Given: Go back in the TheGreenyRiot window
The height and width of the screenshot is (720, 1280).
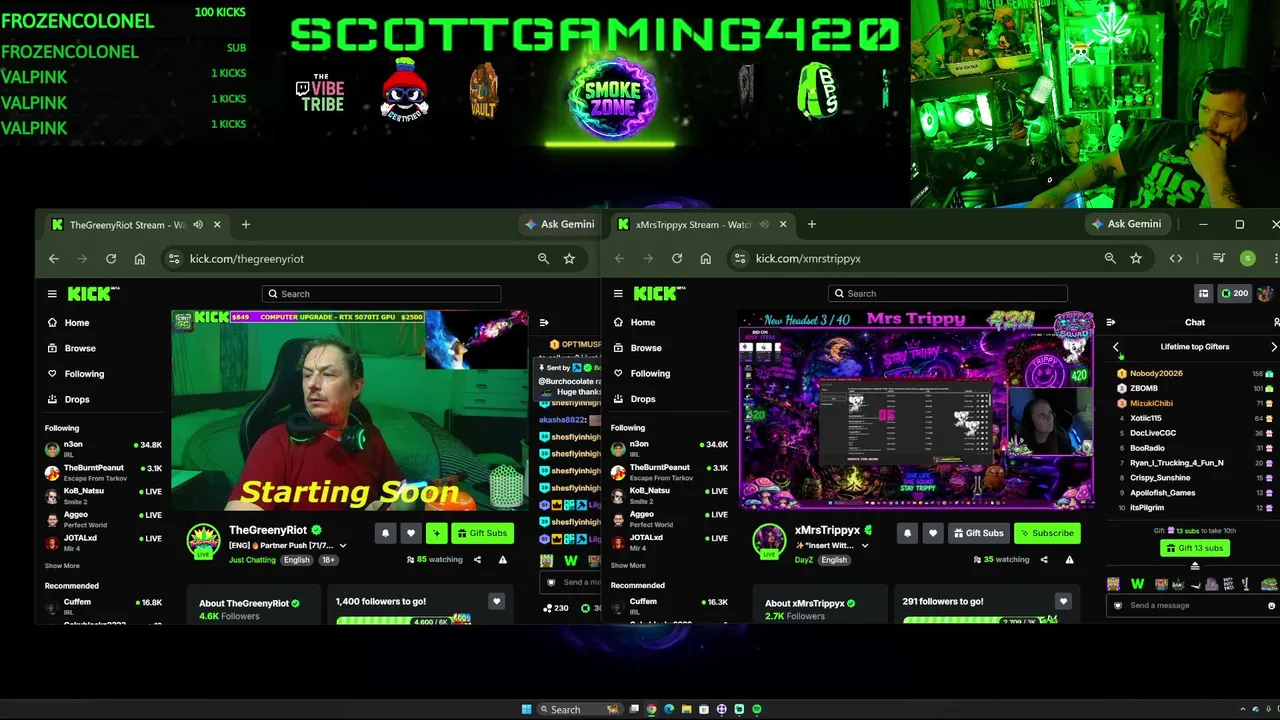Looking at the screenshot, I should point(54,259).
